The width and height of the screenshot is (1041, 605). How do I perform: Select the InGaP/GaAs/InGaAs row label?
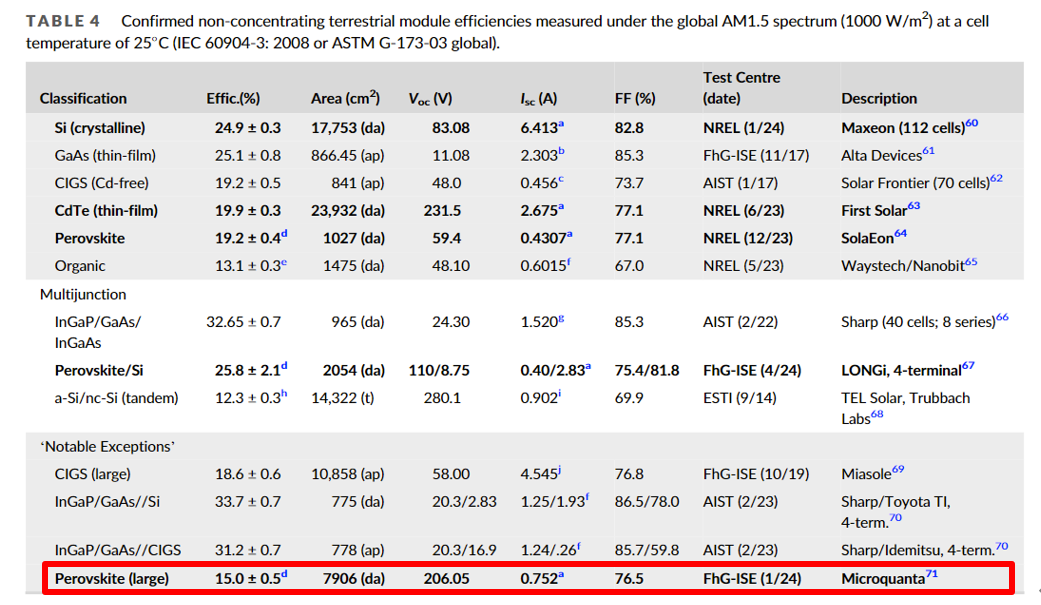coord(98,332)
